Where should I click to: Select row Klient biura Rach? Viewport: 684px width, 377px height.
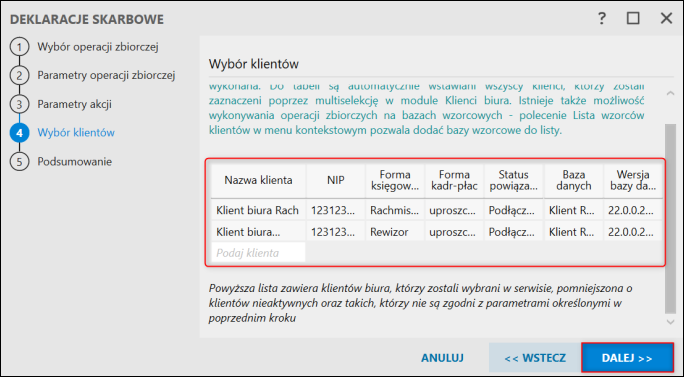(x=437, y=210)
